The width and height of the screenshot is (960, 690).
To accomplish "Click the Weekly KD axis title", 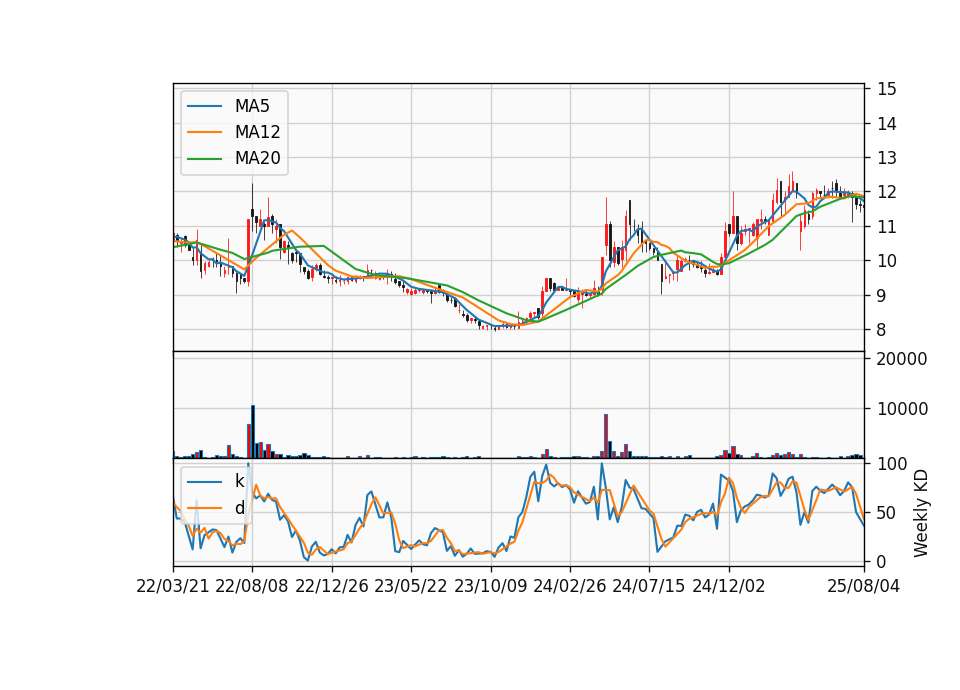I will point(921,514).
